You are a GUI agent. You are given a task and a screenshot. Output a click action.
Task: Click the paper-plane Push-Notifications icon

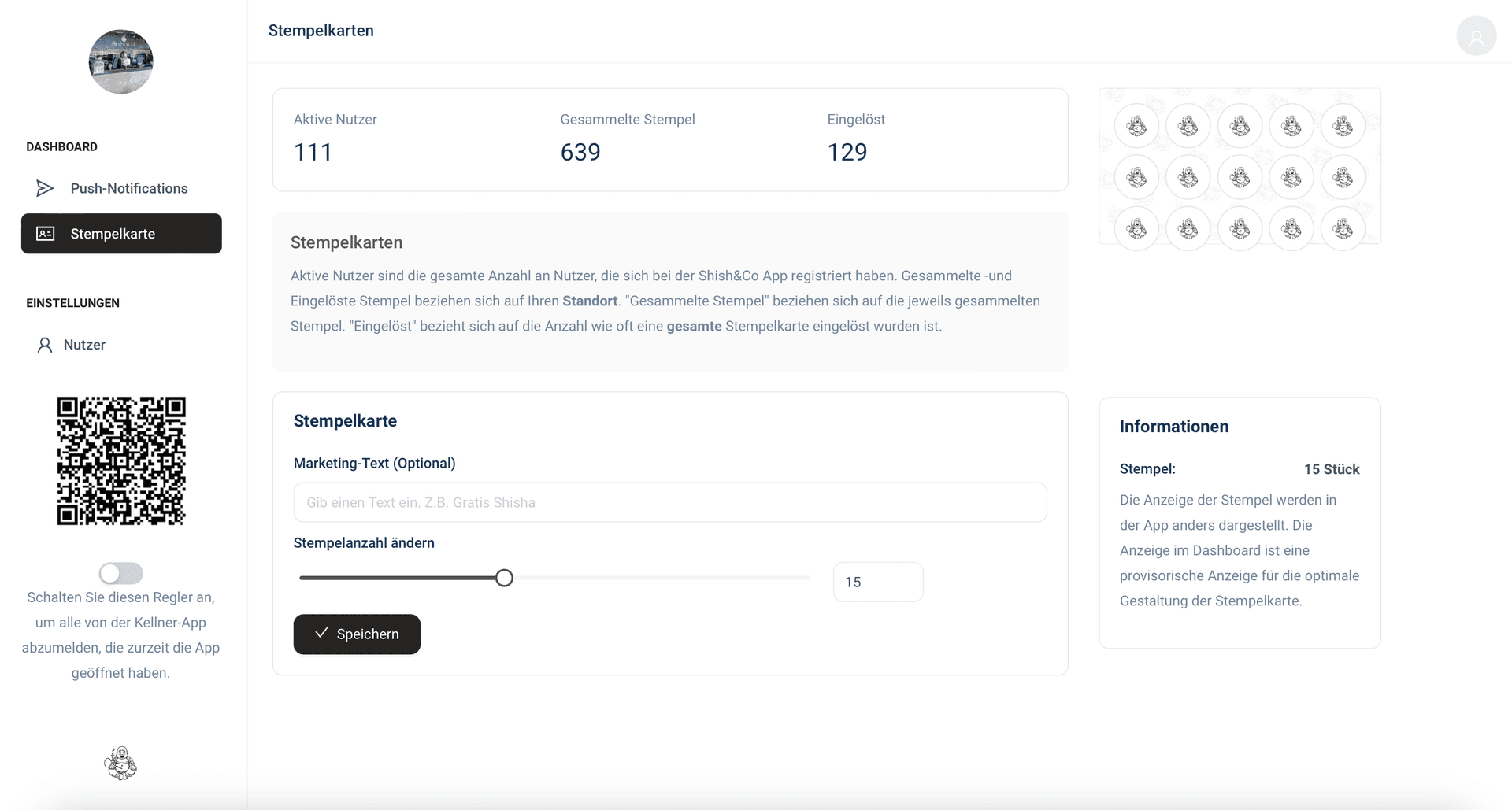pos(45,188)
